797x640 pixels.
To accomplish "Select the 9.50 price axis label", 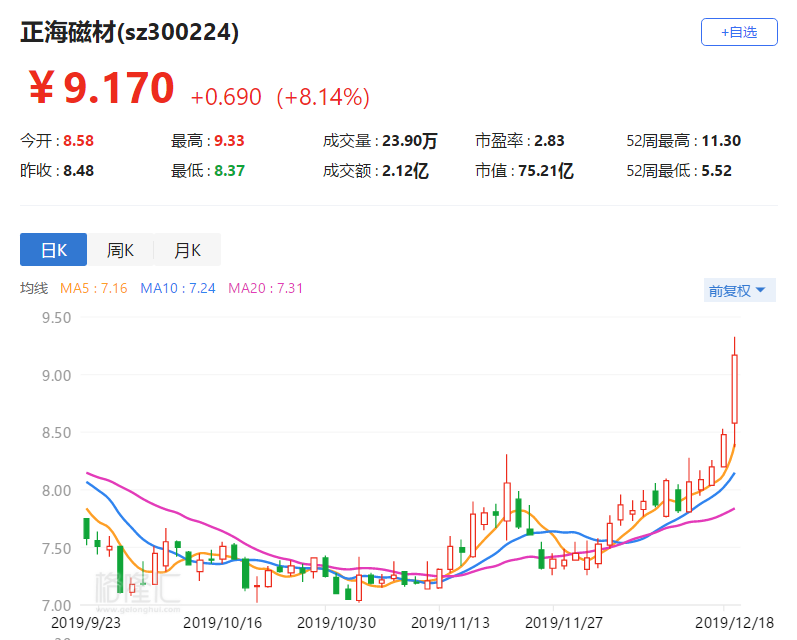I will [56, 318].
